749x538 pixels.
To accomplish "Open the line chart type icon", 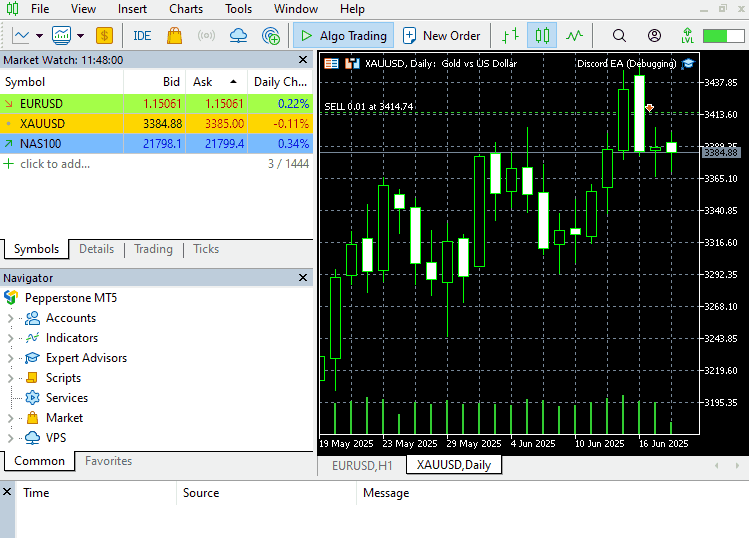I will coord(21,35).
